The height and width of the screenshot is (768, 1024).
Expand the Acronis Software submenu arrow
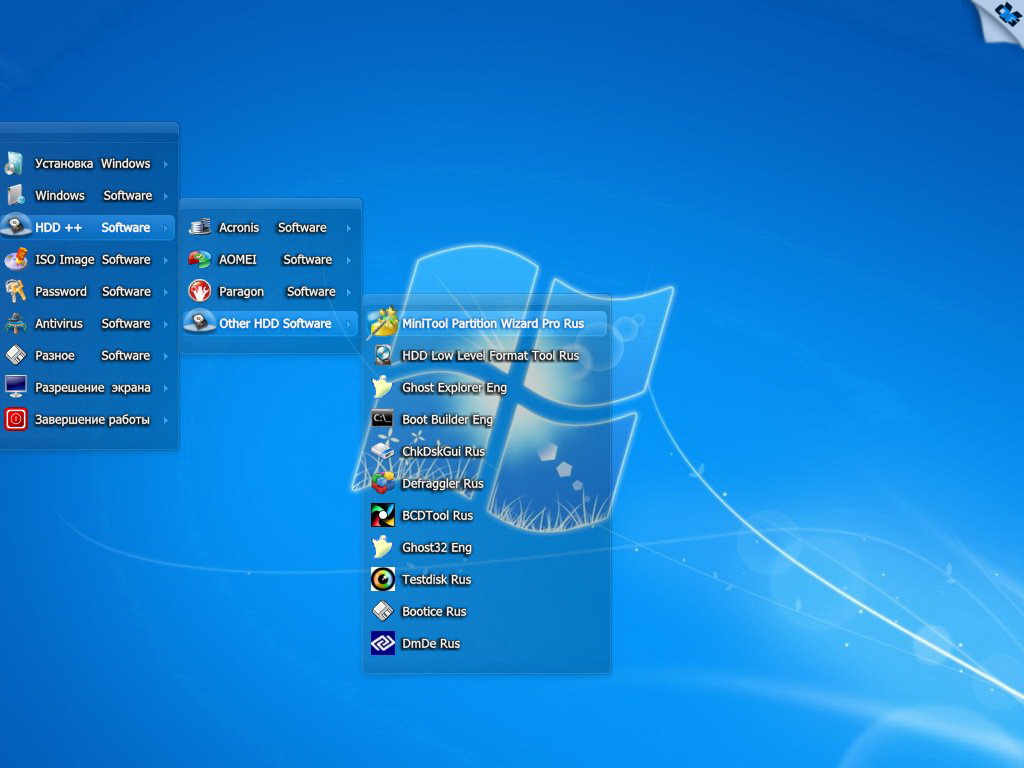[349, 228]
